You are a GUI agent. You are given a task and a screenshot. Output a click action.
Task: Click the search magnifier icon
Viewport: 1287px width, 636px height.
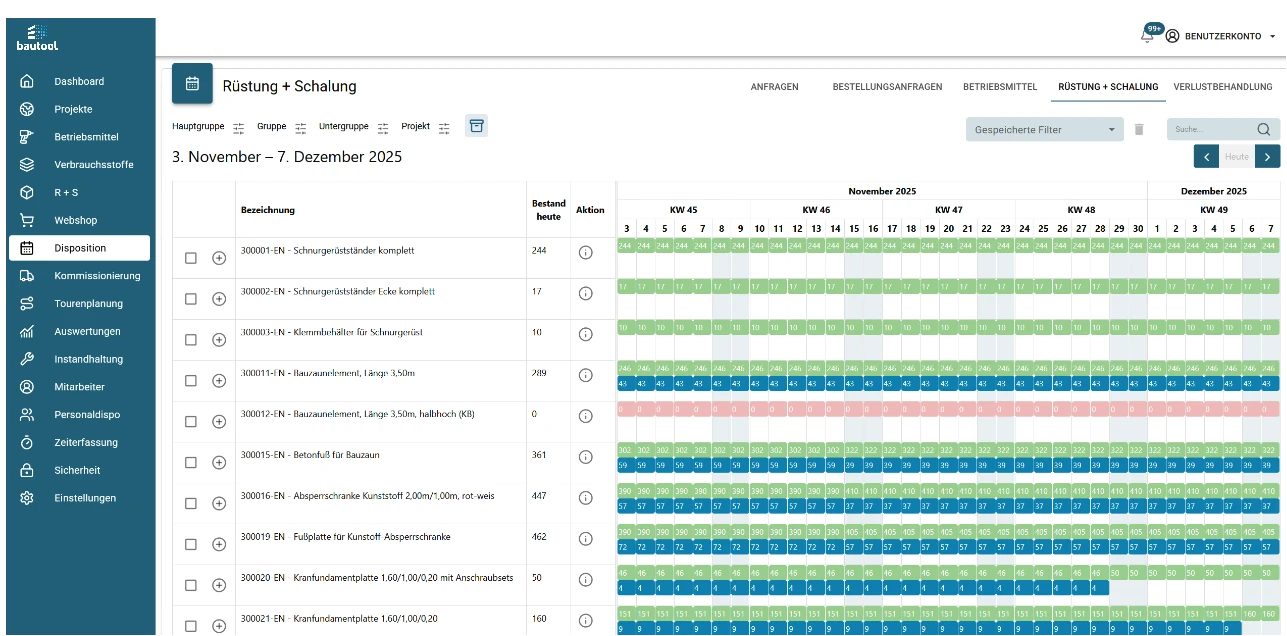tap(1264, 129)
